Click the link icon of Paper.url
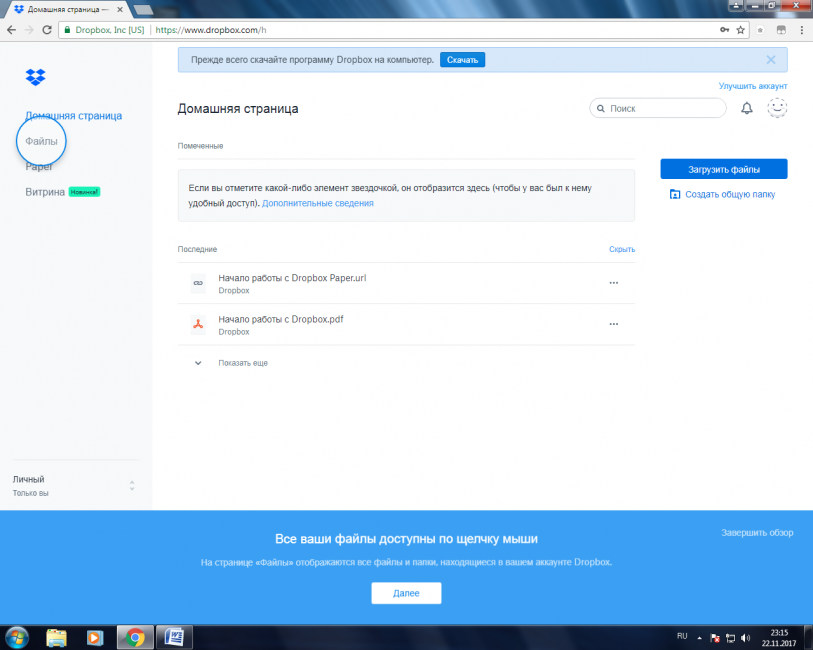Viewport: 813px width, 650px height. (198, 283)
